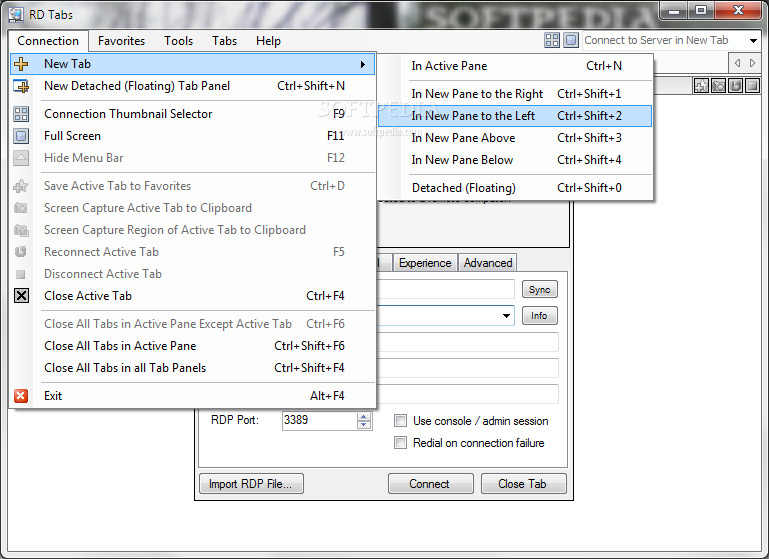Viewport: 769px width, 559px height.
Task: Select Close All Tabs in Active Pane
Action: click(193, 346)
